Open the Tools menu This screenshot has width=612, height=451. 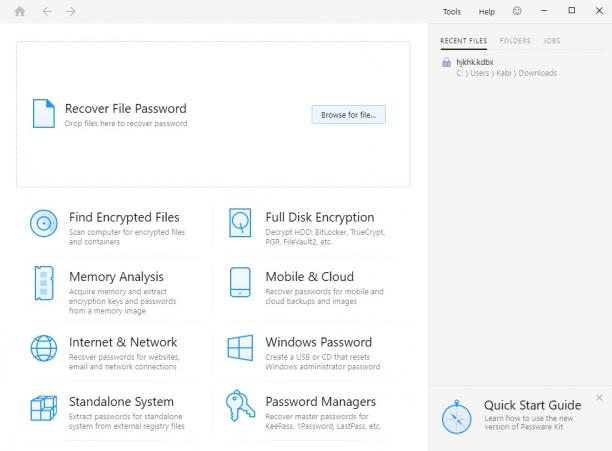[x=452, y=12]
